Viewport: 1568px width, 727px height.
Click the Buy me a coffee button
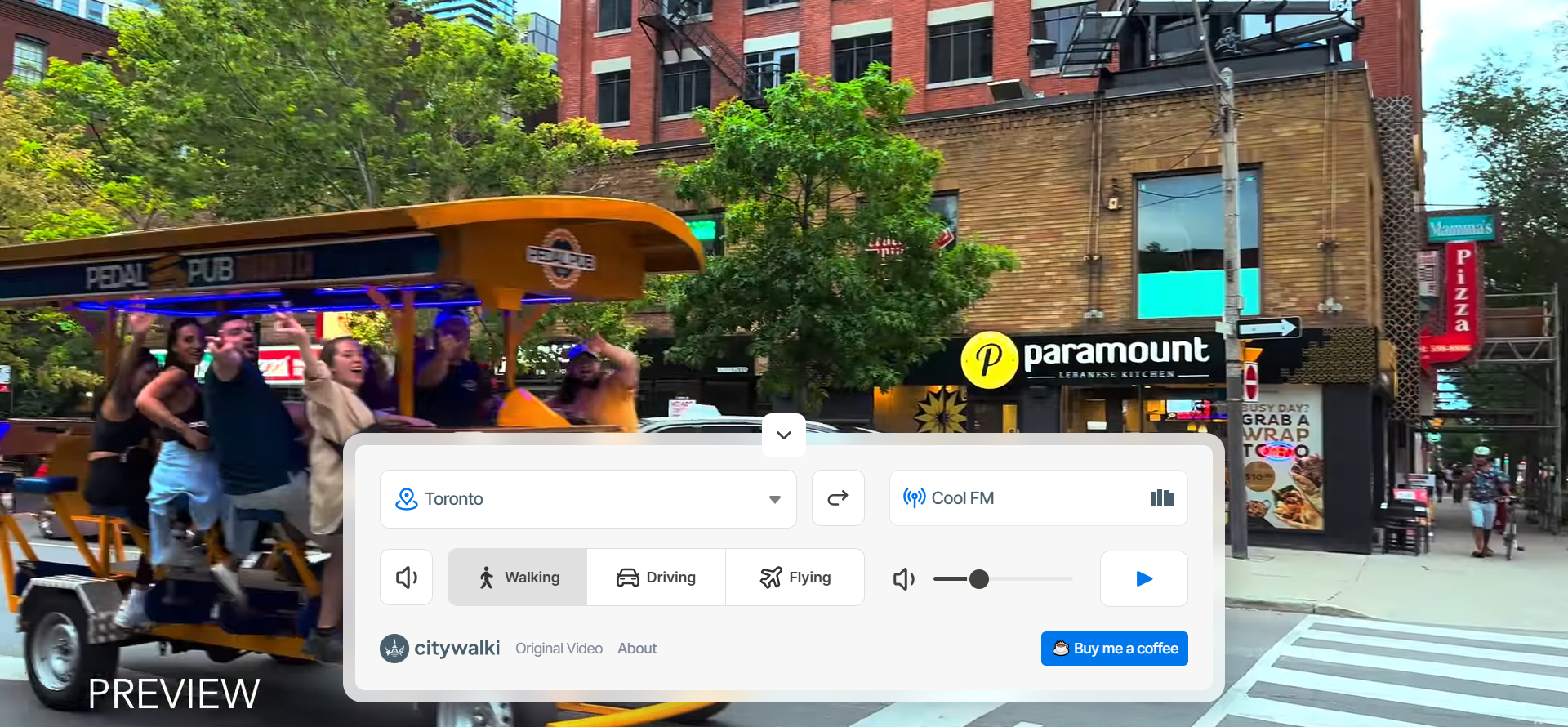pyautogui.click(x=1115, y=649)
